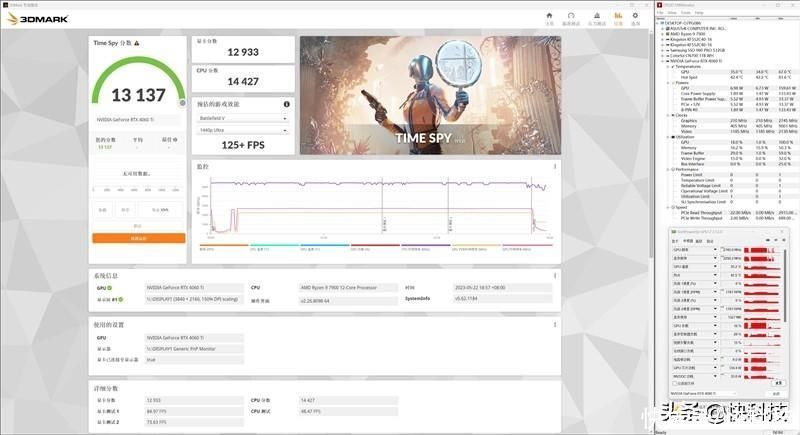Click the GPU-Z sensor list scrollbar
This screenshot has height=435, width=800.
(785, 286)
